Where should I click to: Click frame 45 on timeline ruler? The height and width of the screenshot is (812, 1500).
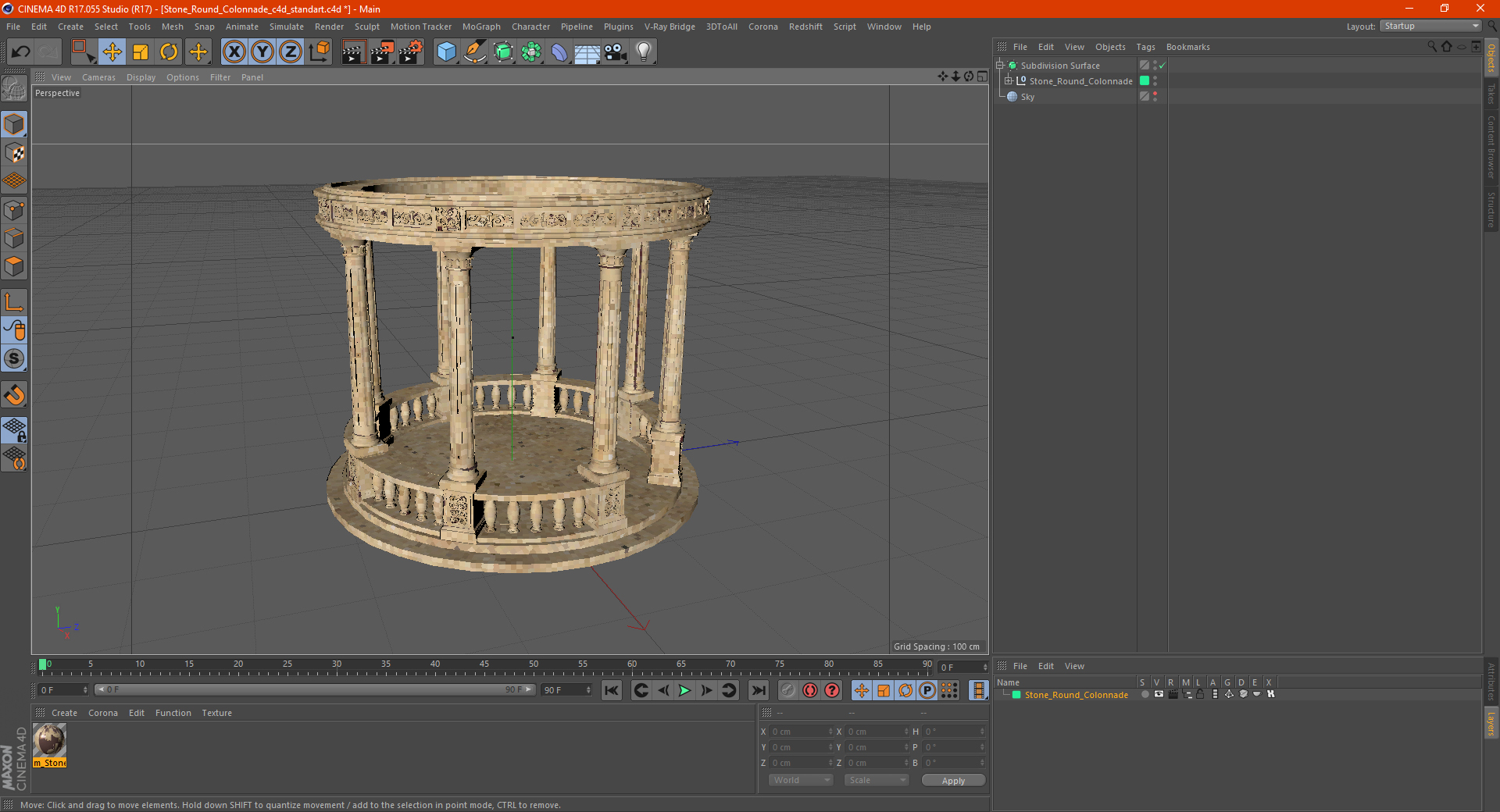[484, 666]
